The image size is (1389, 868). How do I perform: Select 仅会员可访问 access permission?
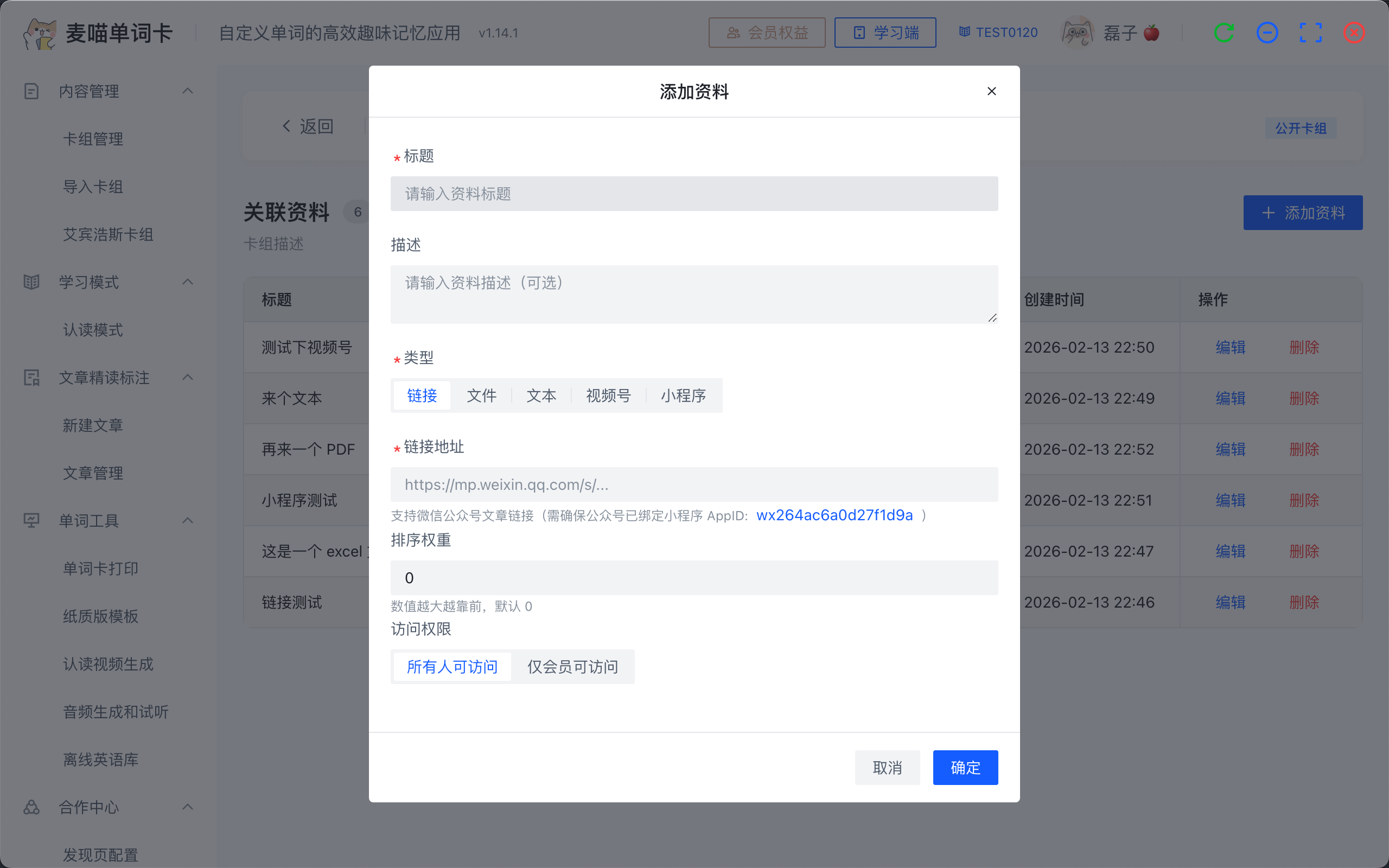pyautogui.click(x=572, y=667)
